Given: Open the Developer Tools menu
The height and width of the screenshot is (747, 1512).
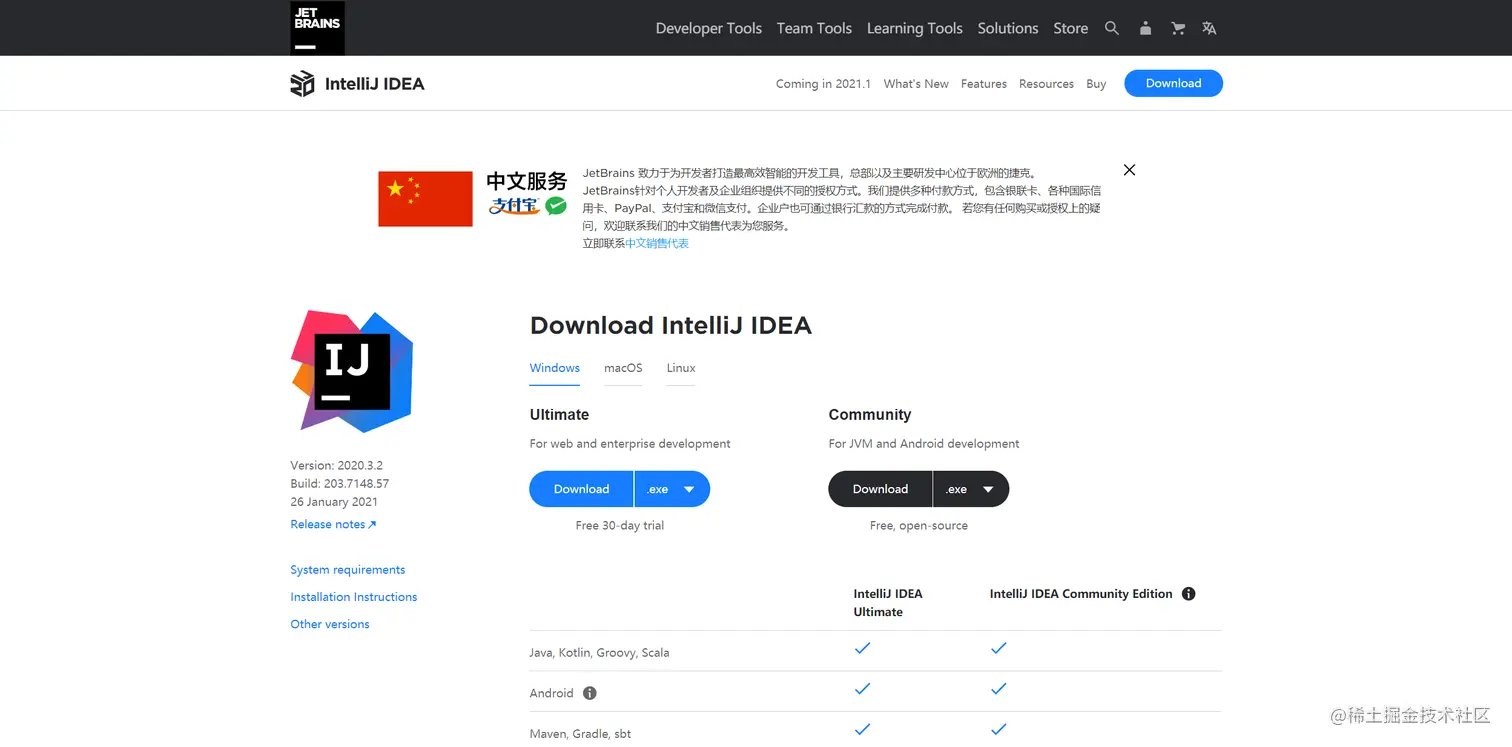Looking at the screenshot, I should pos(709,28).
